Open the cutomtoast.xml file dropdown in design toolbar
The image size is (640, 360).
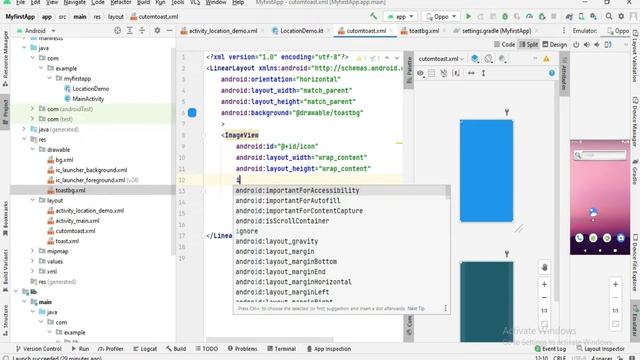point(441,59)
